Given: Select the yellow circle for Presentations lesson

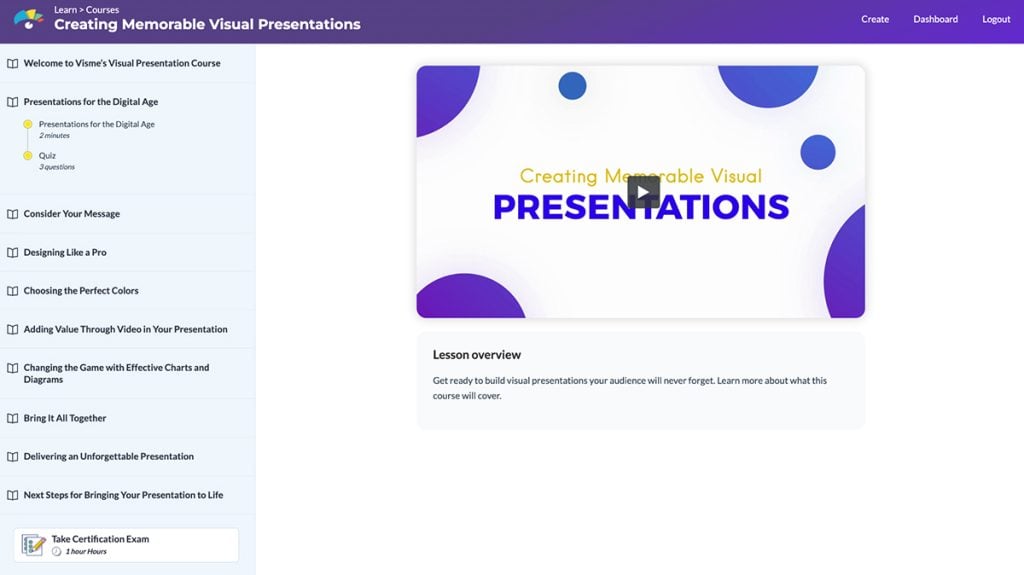Looking at the screenshot, I should [28, 125].
